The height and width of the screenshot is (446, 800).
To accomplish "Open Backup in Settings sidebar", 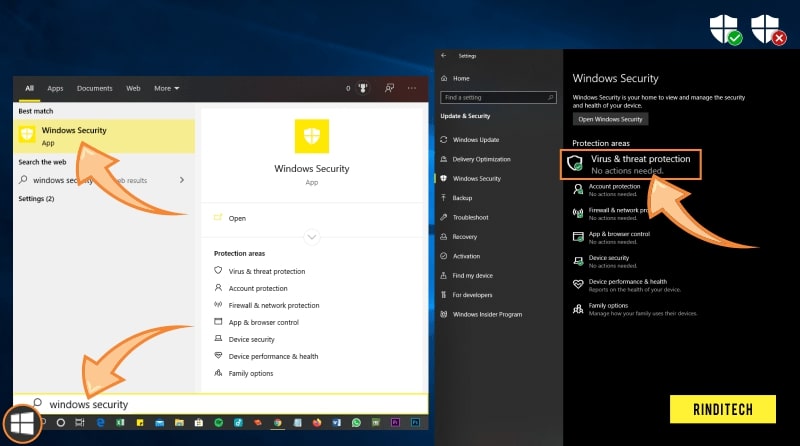I will click(456, 198).
